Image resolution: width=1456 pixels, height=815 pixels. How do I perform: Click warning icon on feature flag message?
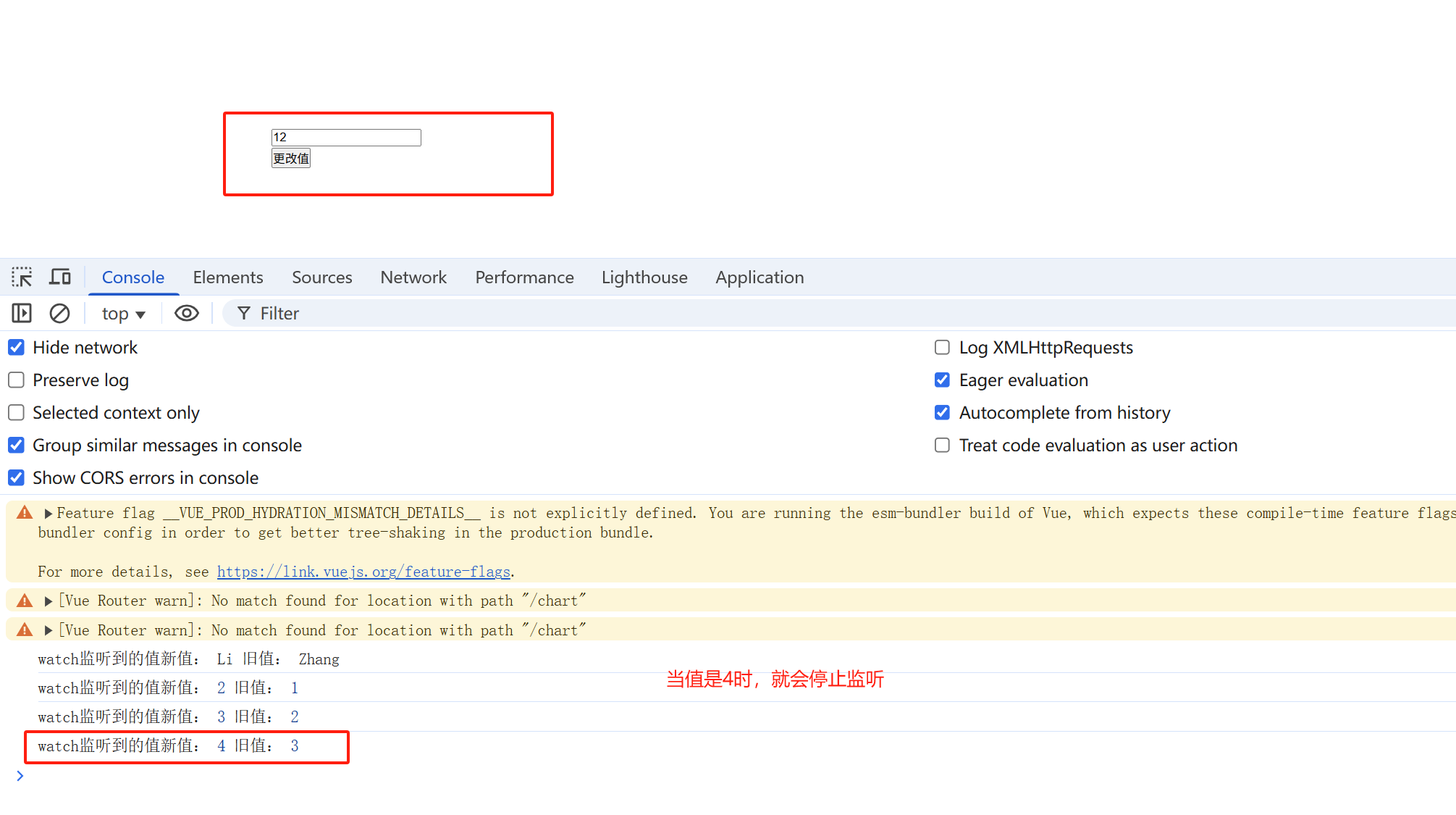click(25, 513)
